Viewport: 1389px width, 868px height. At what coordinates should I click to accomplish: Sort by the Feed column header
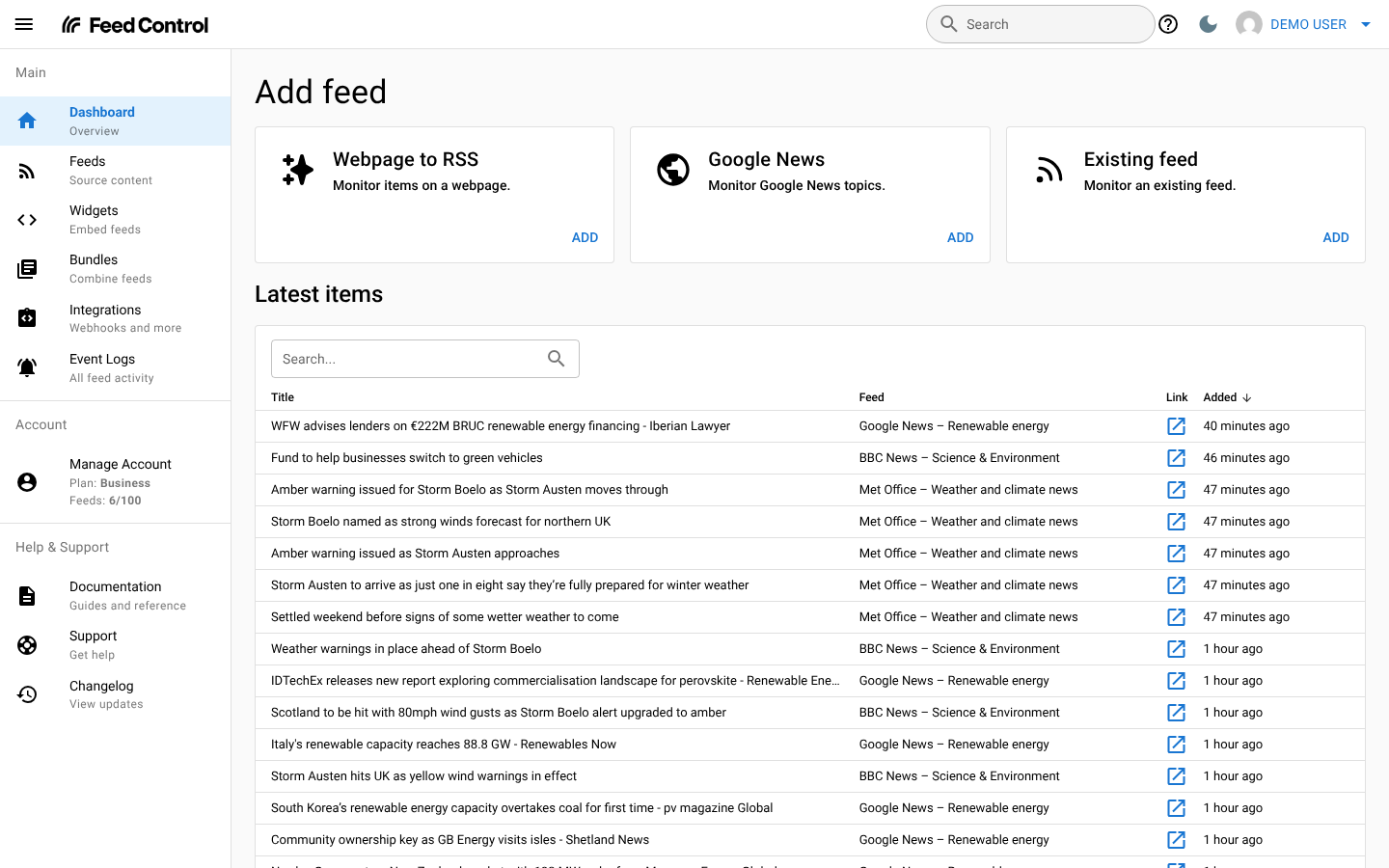pos(872,397)
